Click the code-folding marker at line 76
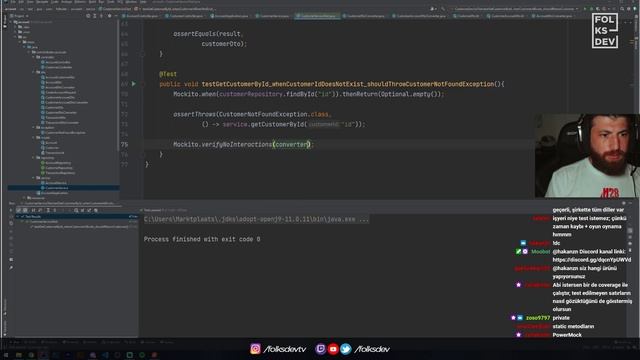The image size is (640, 360). (x=143, y=154)
